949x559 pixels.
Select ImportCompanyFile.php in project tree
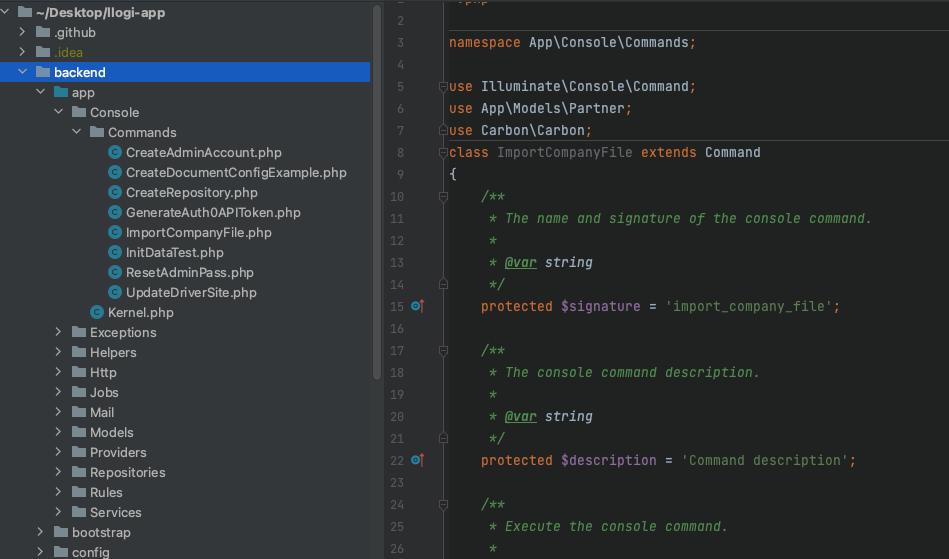[x=199, y=232]
